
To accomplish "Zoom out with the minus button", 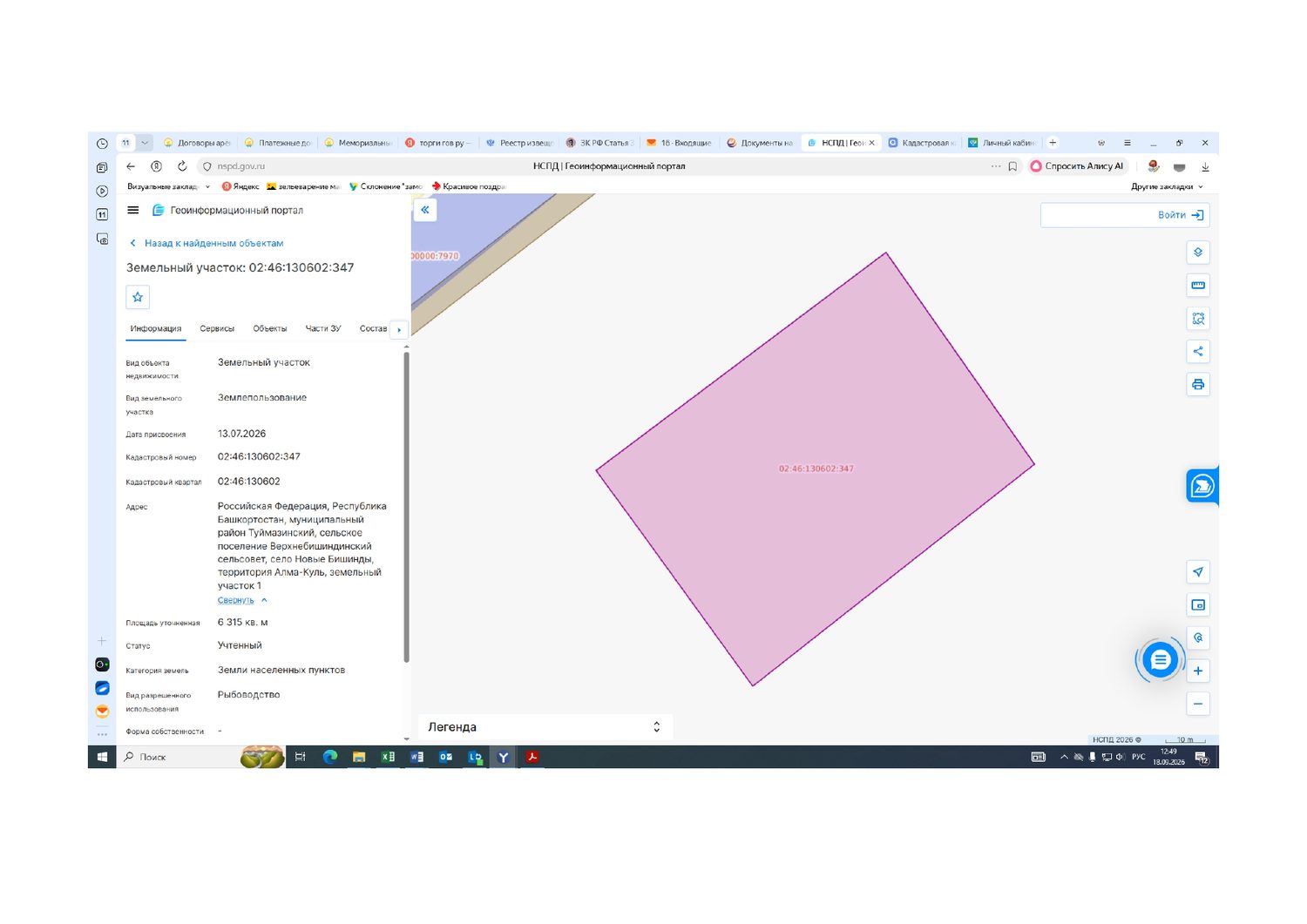I will coord(1198,705).
